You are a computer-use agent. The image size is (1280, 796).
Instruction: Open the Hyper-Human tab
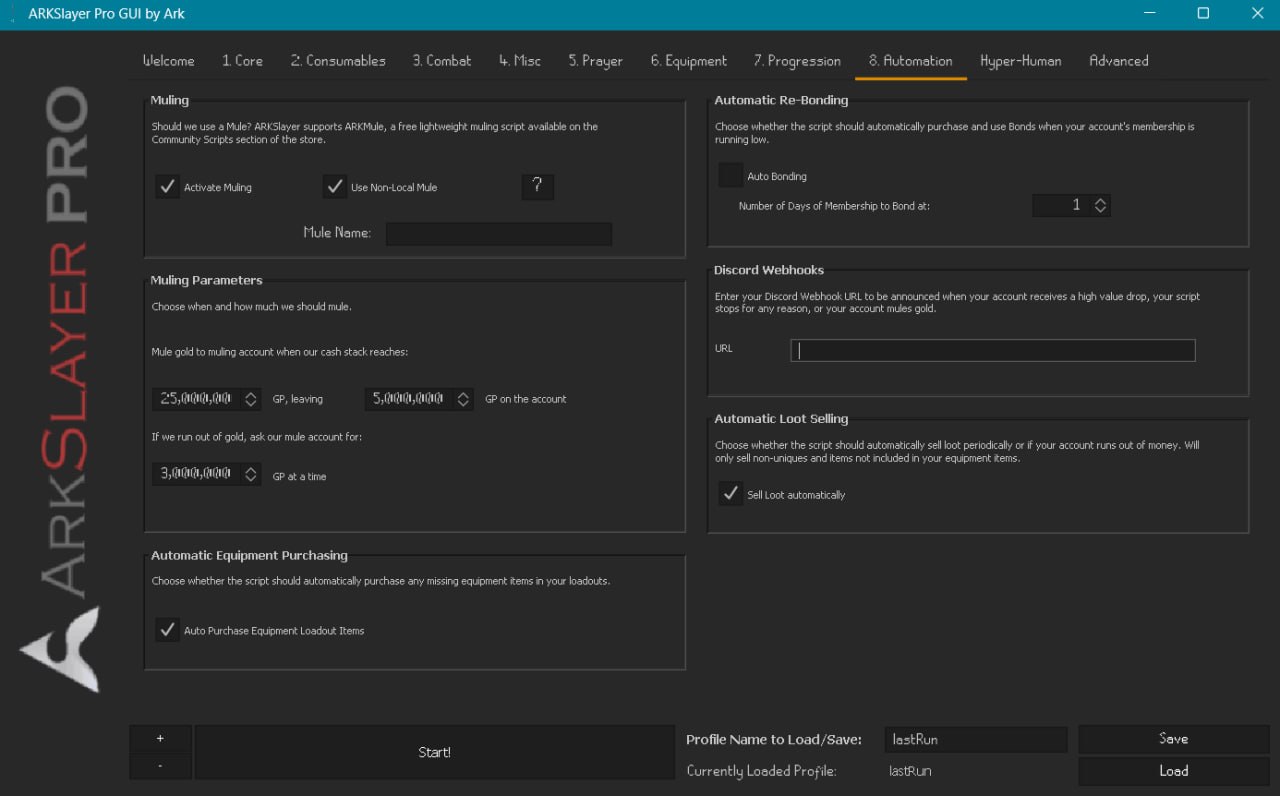tap(1021, 61)
